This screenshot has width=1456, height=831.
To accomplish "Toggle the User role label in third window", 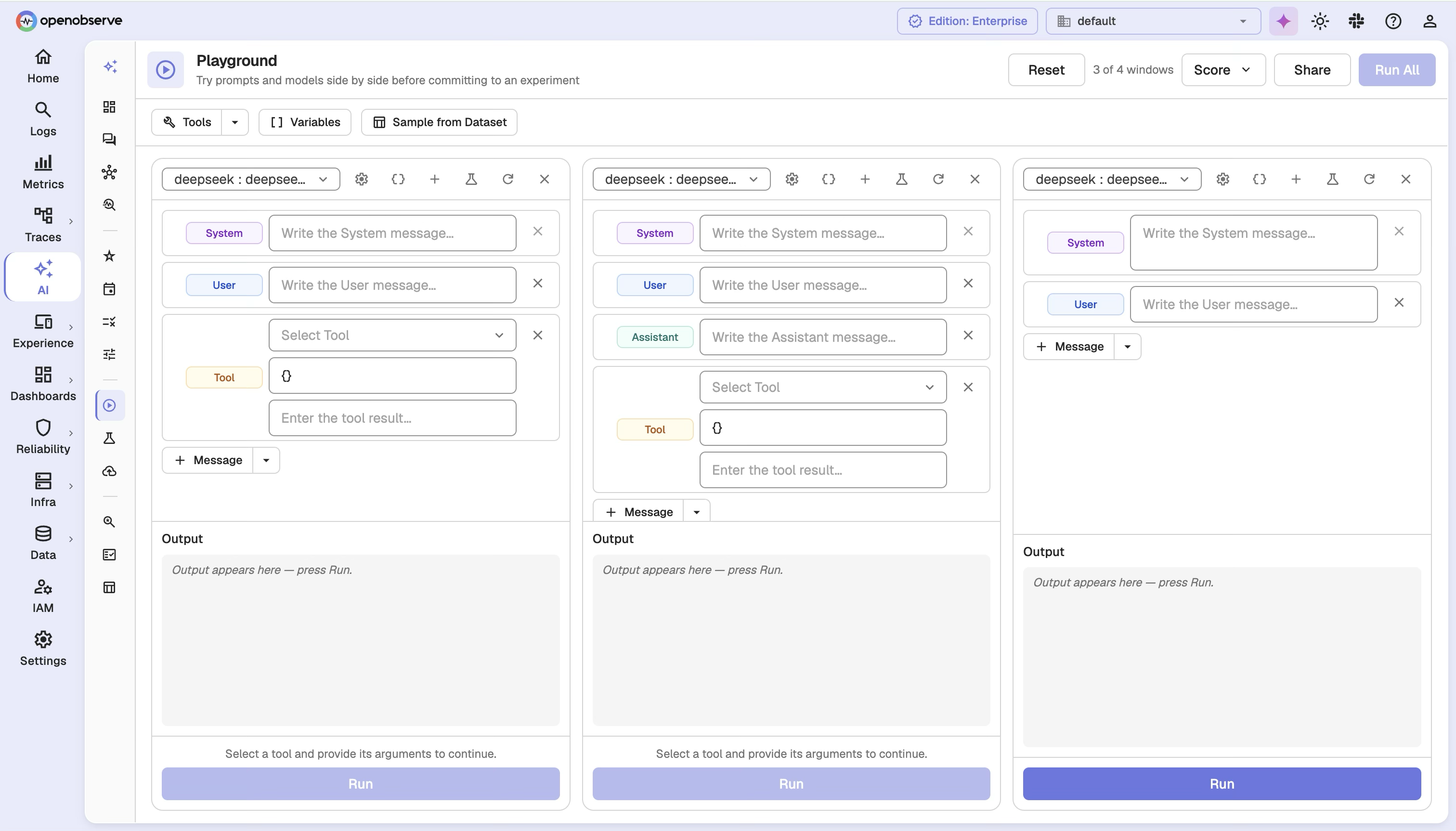I will point(1085,304).
